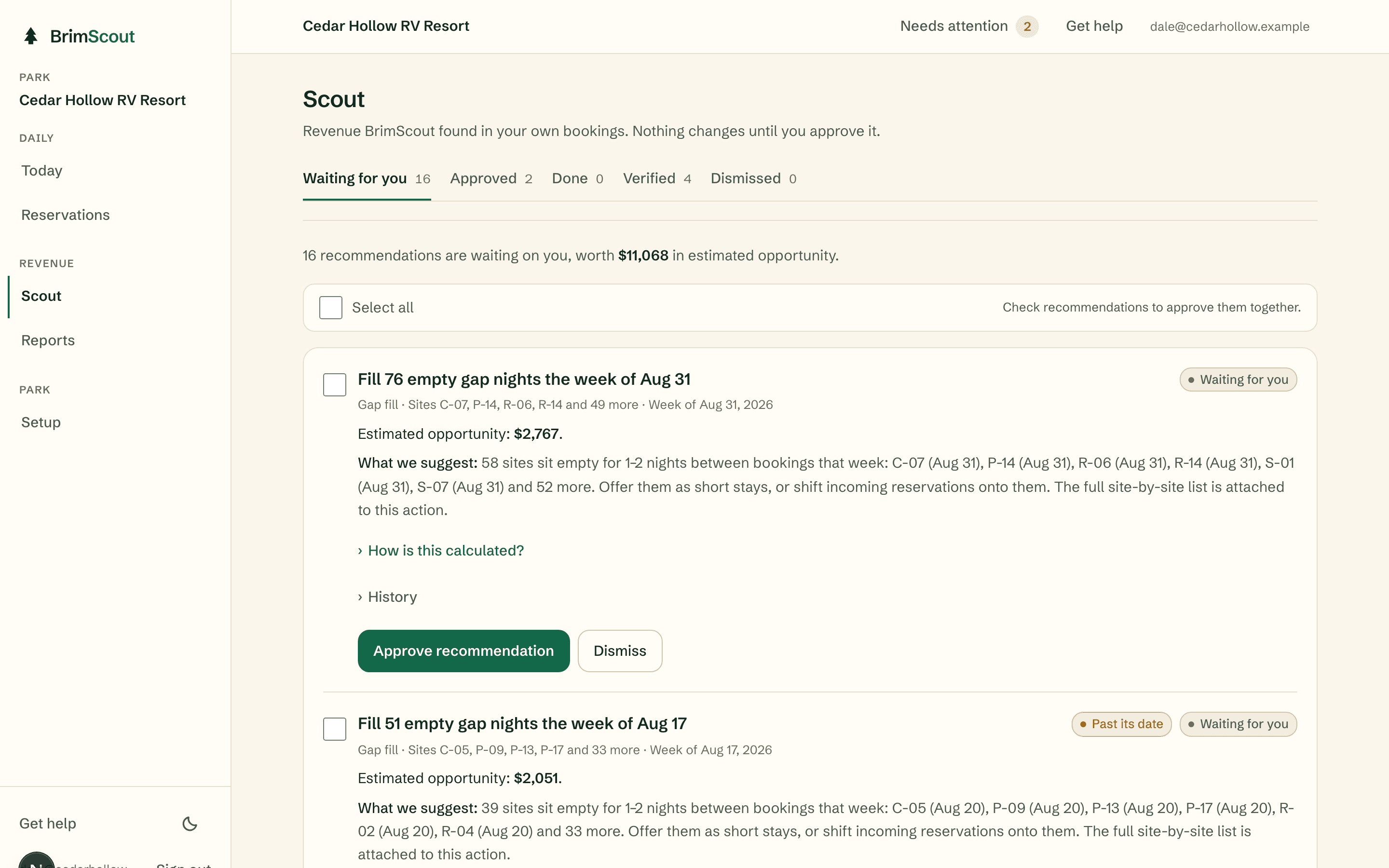
Task: Check the Aug 17 gap nights recommendation
Action: [335, 729]
